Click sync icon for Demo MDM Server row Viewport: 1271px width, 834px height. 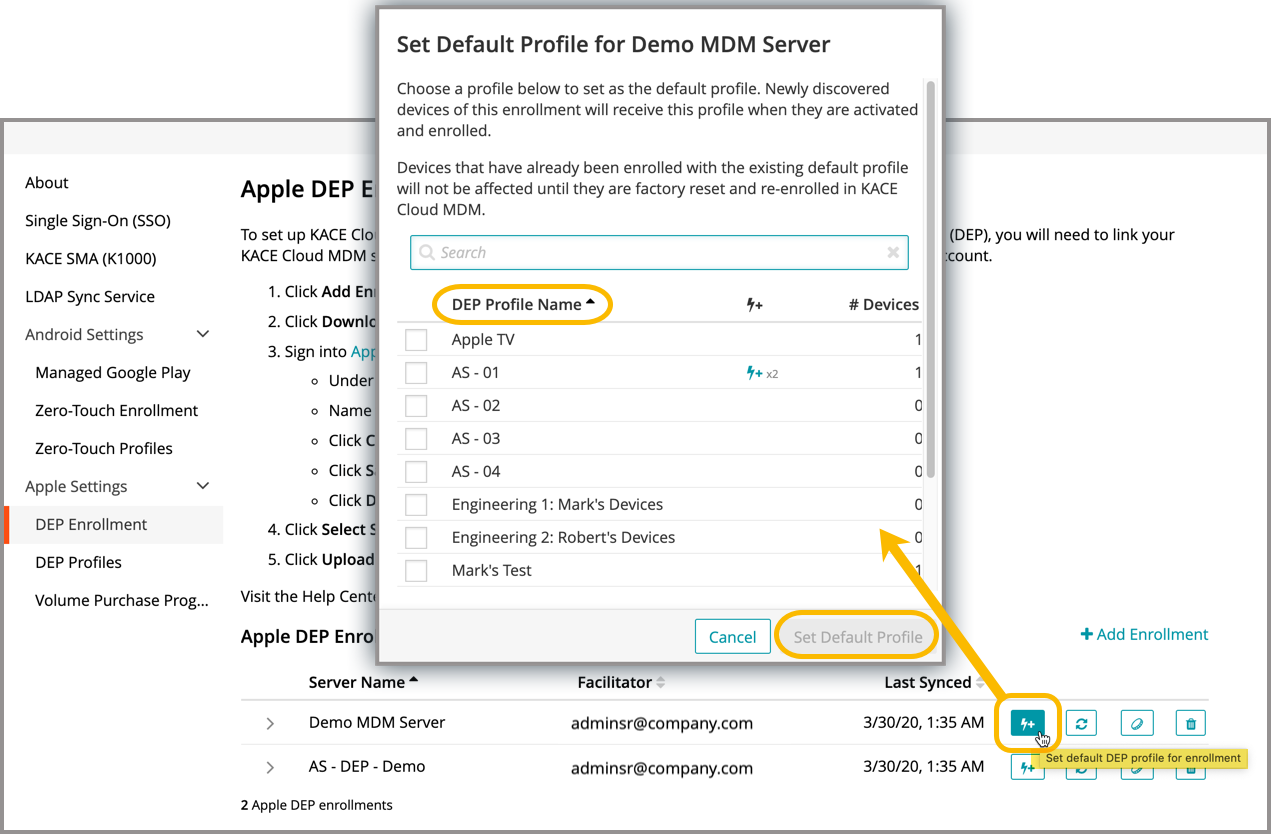1081,722
